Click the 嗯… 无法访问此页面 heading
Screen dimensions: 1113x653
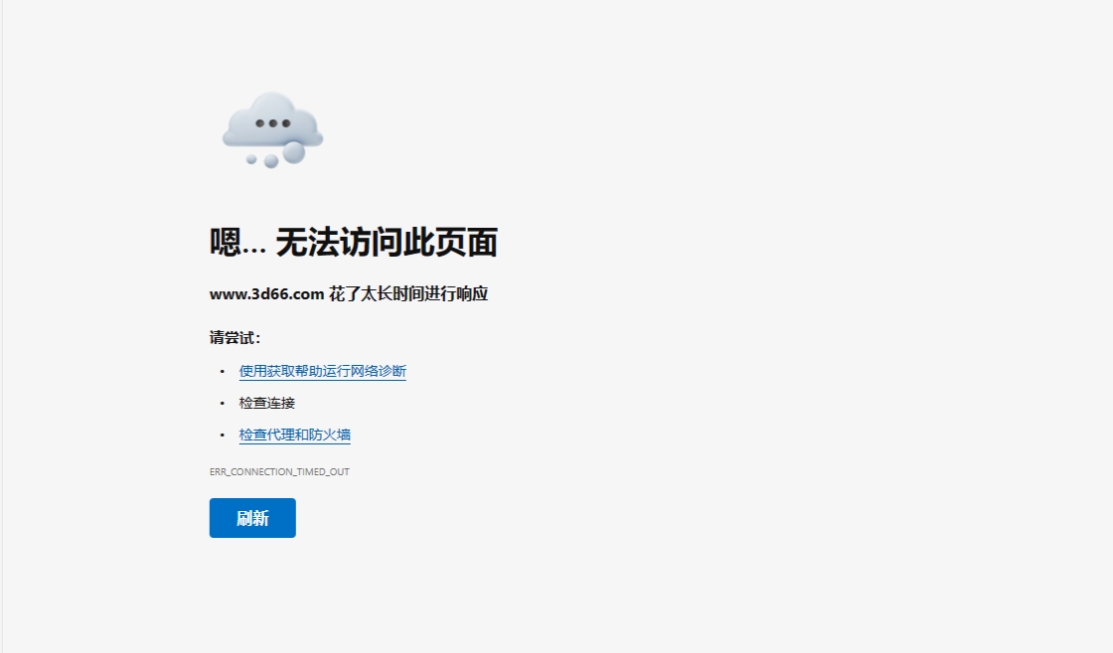[353, 242]
